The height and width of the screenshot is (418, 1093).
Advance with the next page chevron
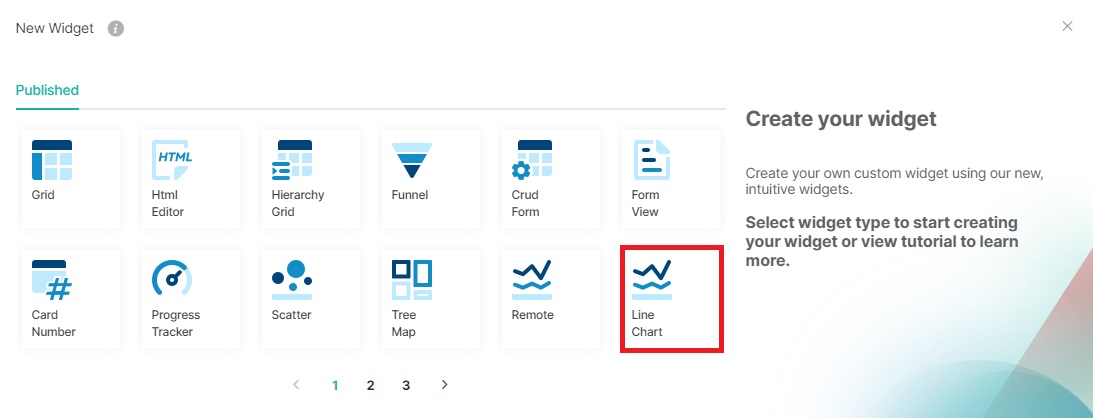pyautogui.click(x=445, y=385)
